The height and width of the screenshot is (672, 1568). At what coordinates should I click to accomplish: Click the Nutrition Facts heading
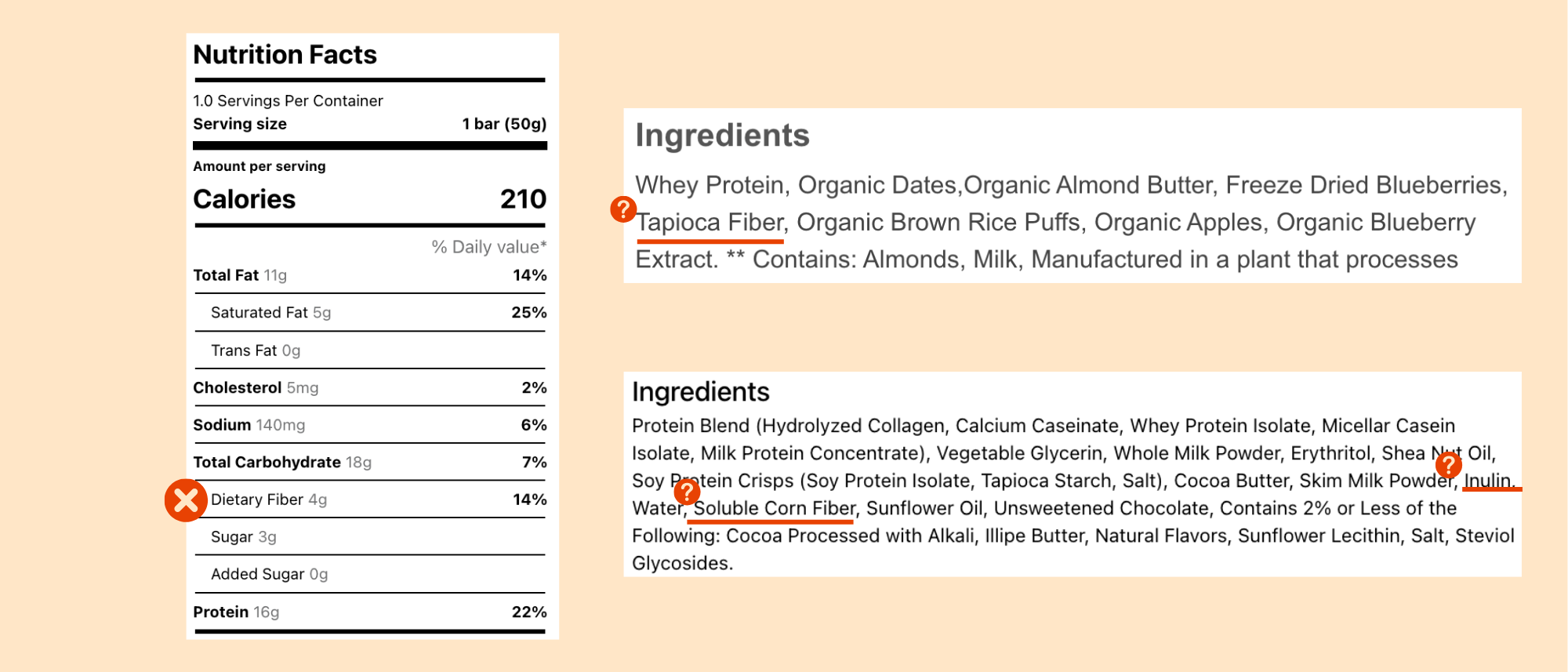285,55
